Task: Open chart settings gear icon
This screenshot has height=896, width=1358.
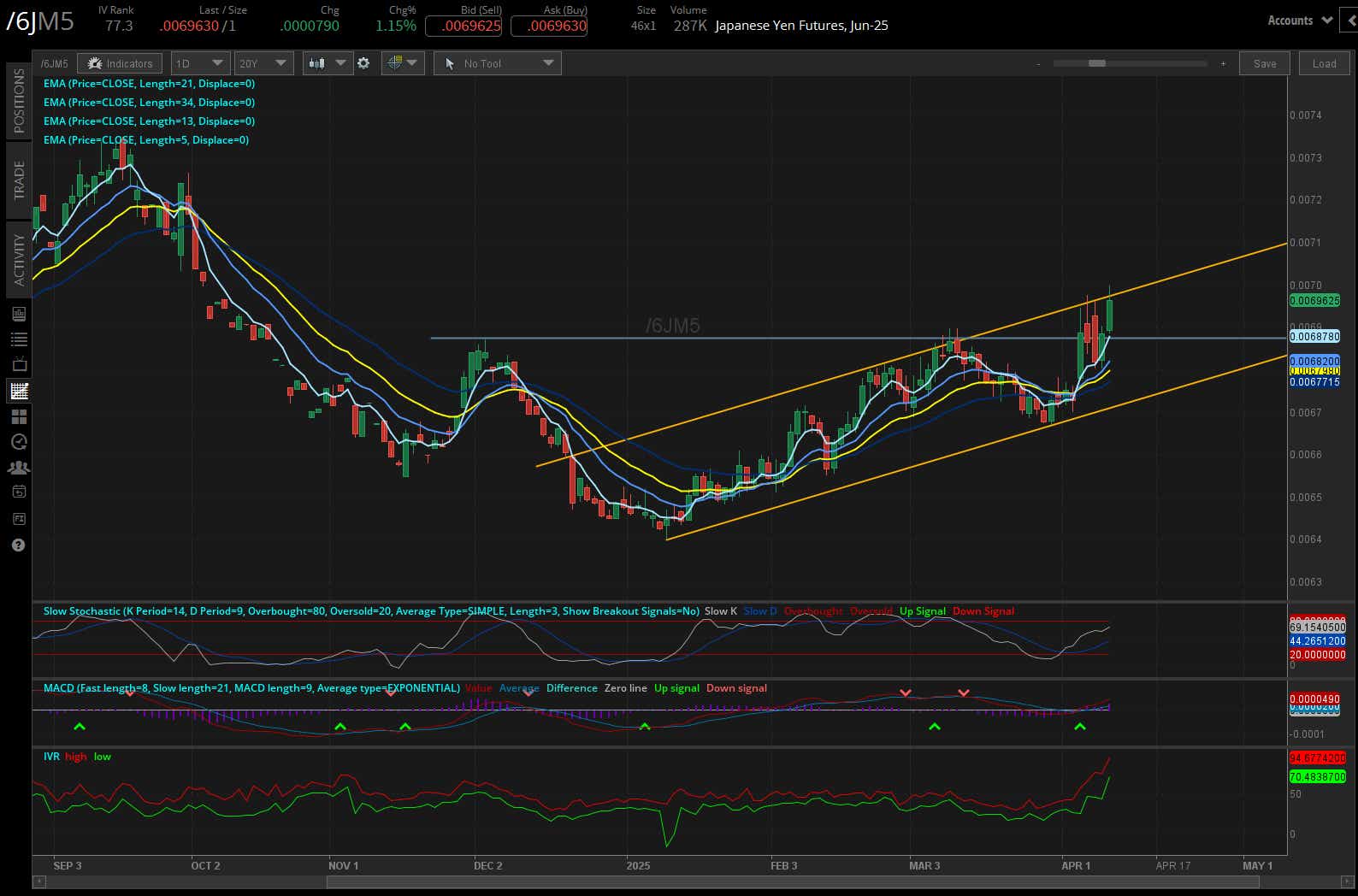Action: (363, 63)
